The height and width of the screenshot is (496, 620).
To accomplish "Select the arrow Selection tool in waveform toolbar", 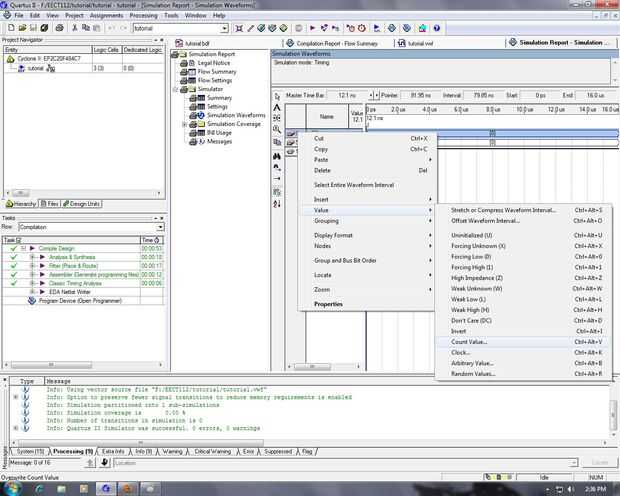I will (x=277, y=96).
